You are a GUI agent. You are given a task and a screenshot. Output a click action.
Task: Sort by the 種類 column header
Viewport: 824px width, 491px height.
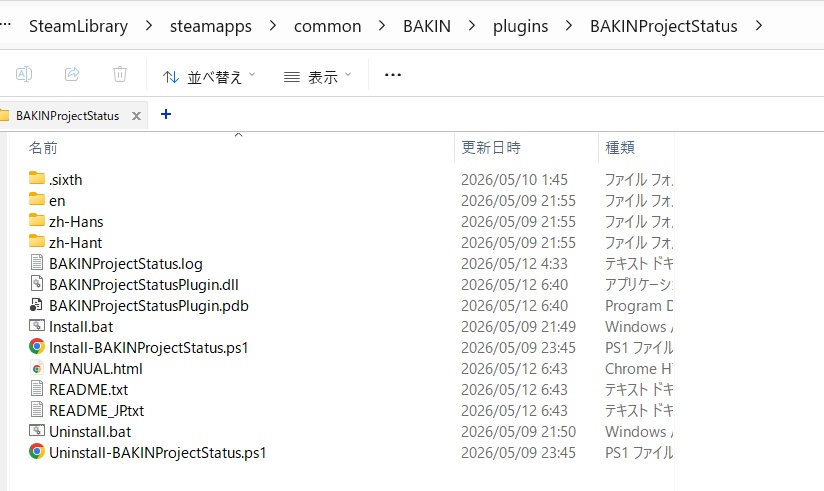tap(620, 148)
